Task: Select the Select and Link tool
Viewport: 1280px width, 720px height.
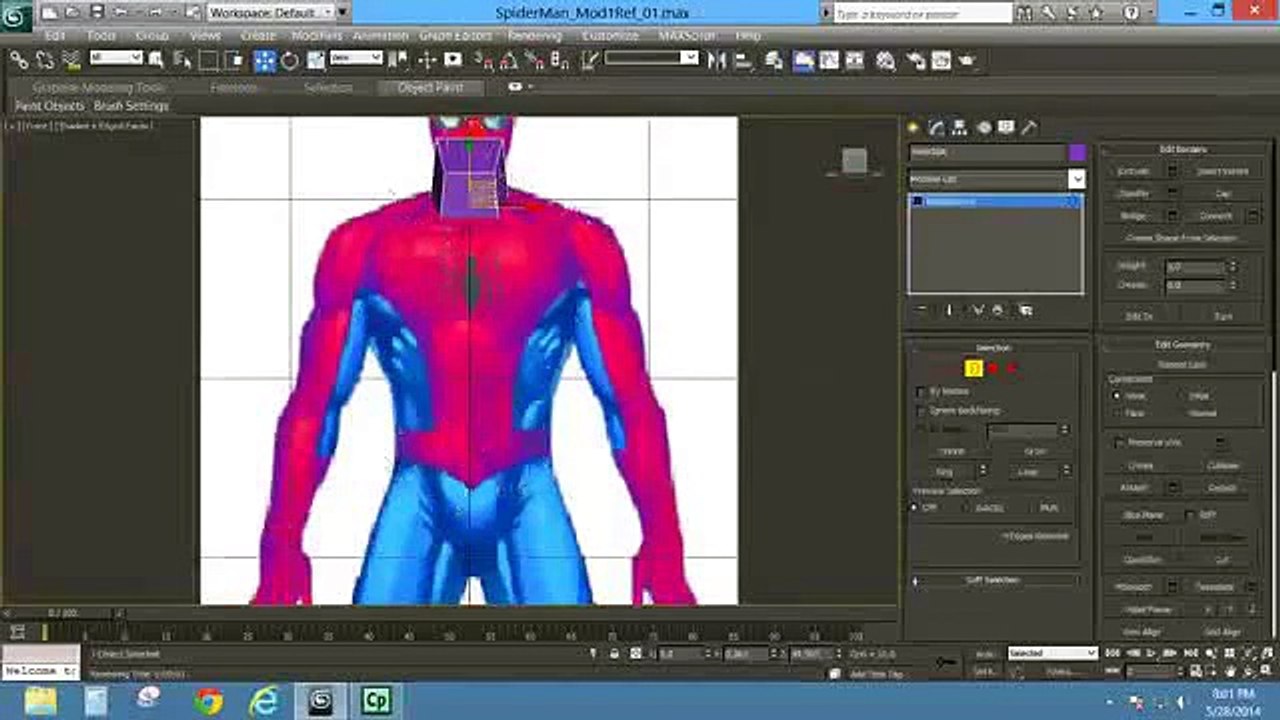Action: tap(19, 60)
